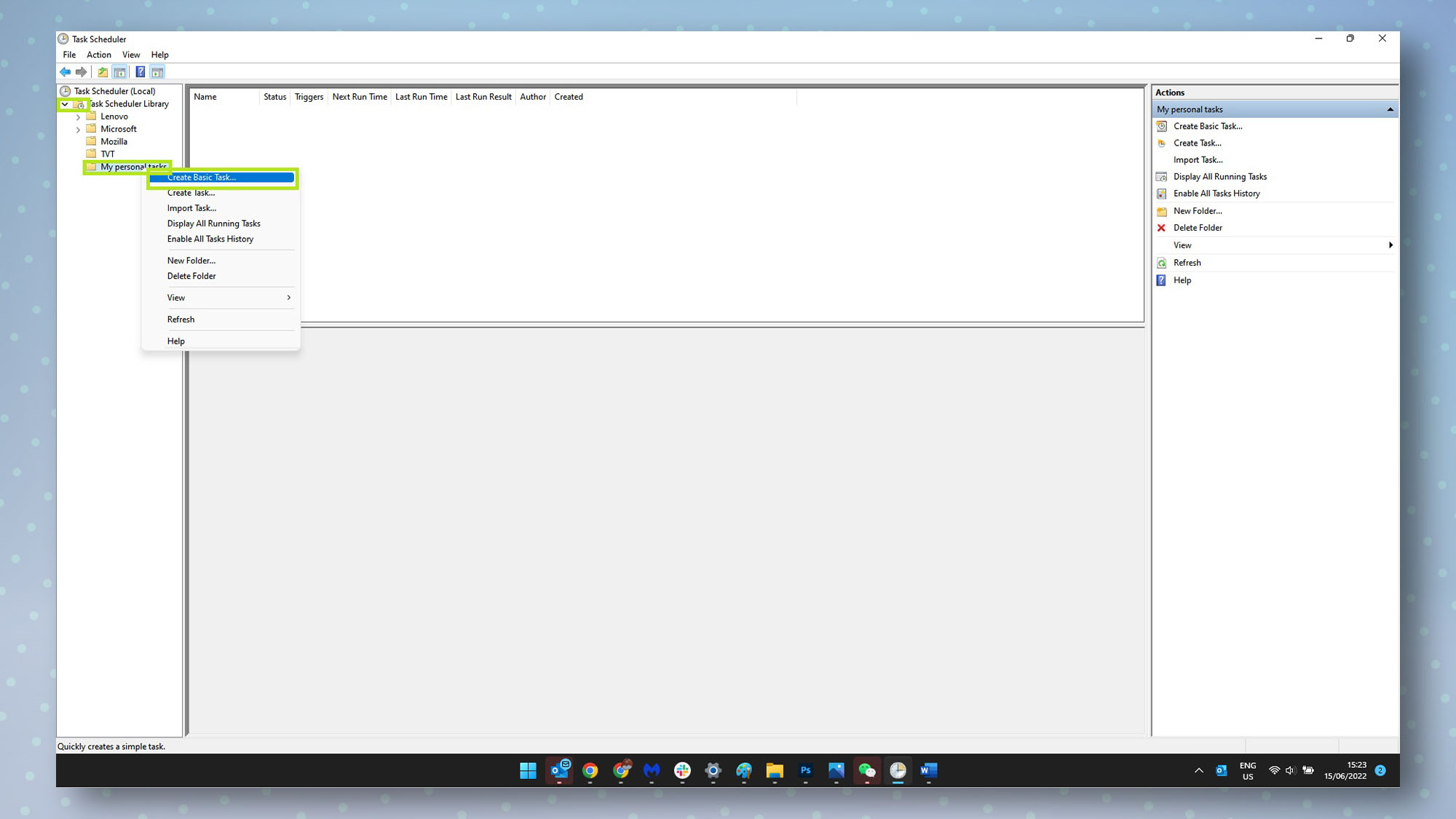Click the Next Run Time column header
The width and height of the screenshot is (1456, 819).
tap(359, 97)
